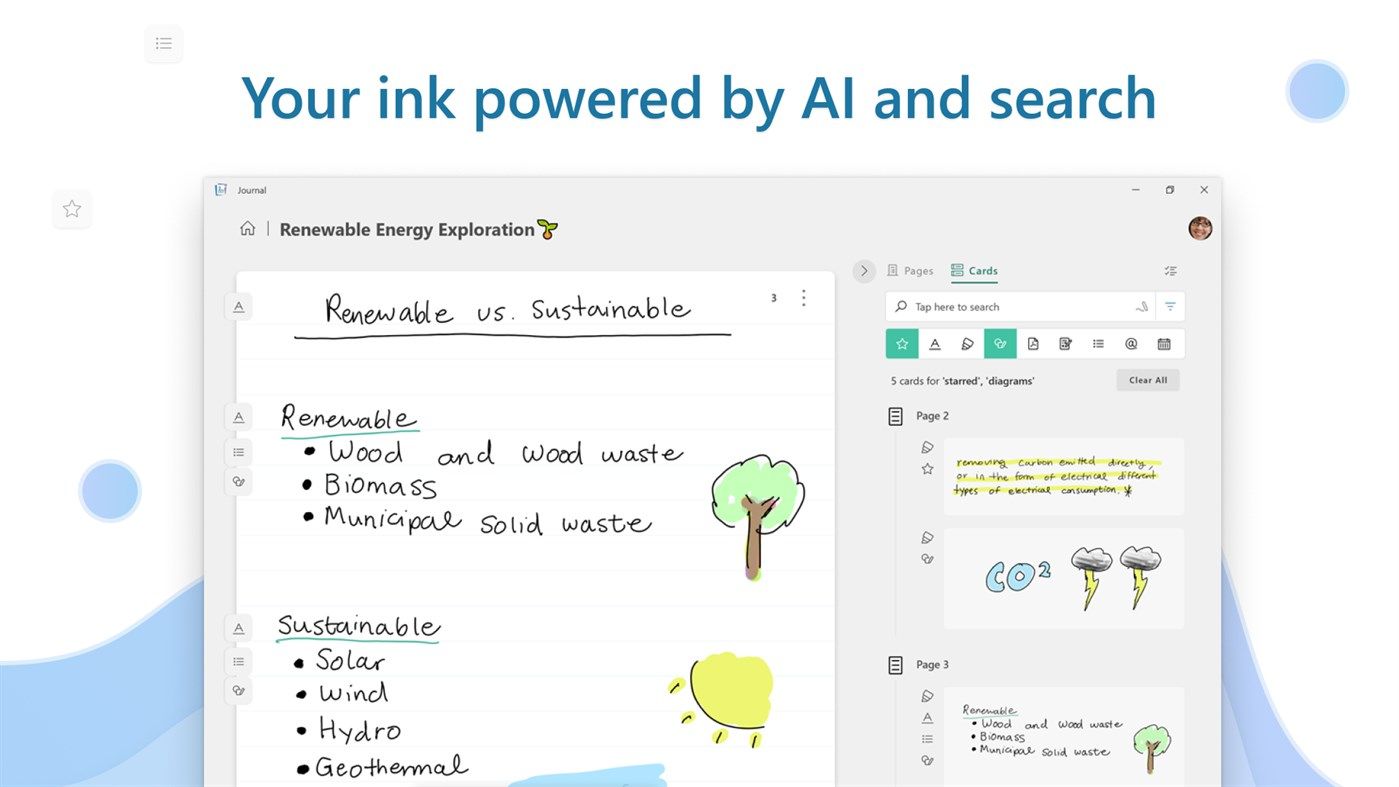Select the highlighter filter chip
Image resolution: width=1399 pixels, height=787 pixels.
click(966, 343)
